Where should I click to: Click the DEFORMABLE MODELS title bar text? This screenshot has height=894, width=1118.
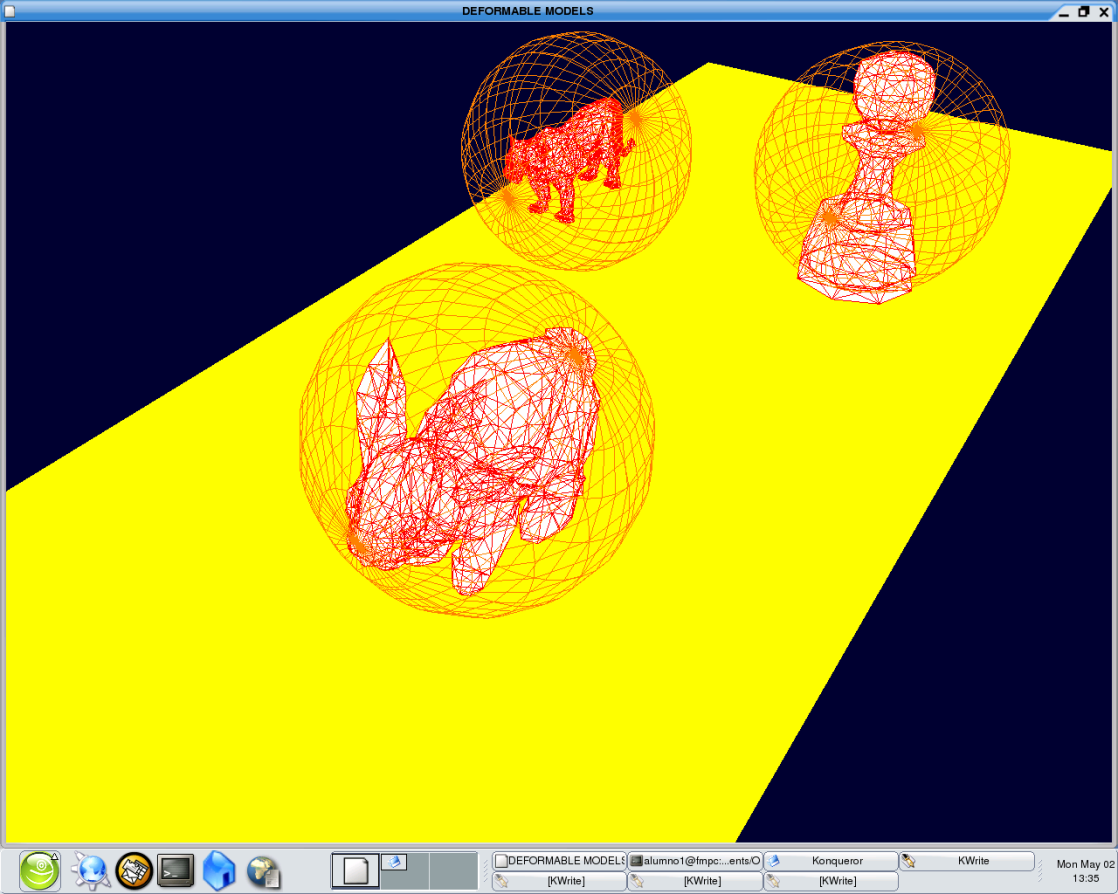point(527,11)
